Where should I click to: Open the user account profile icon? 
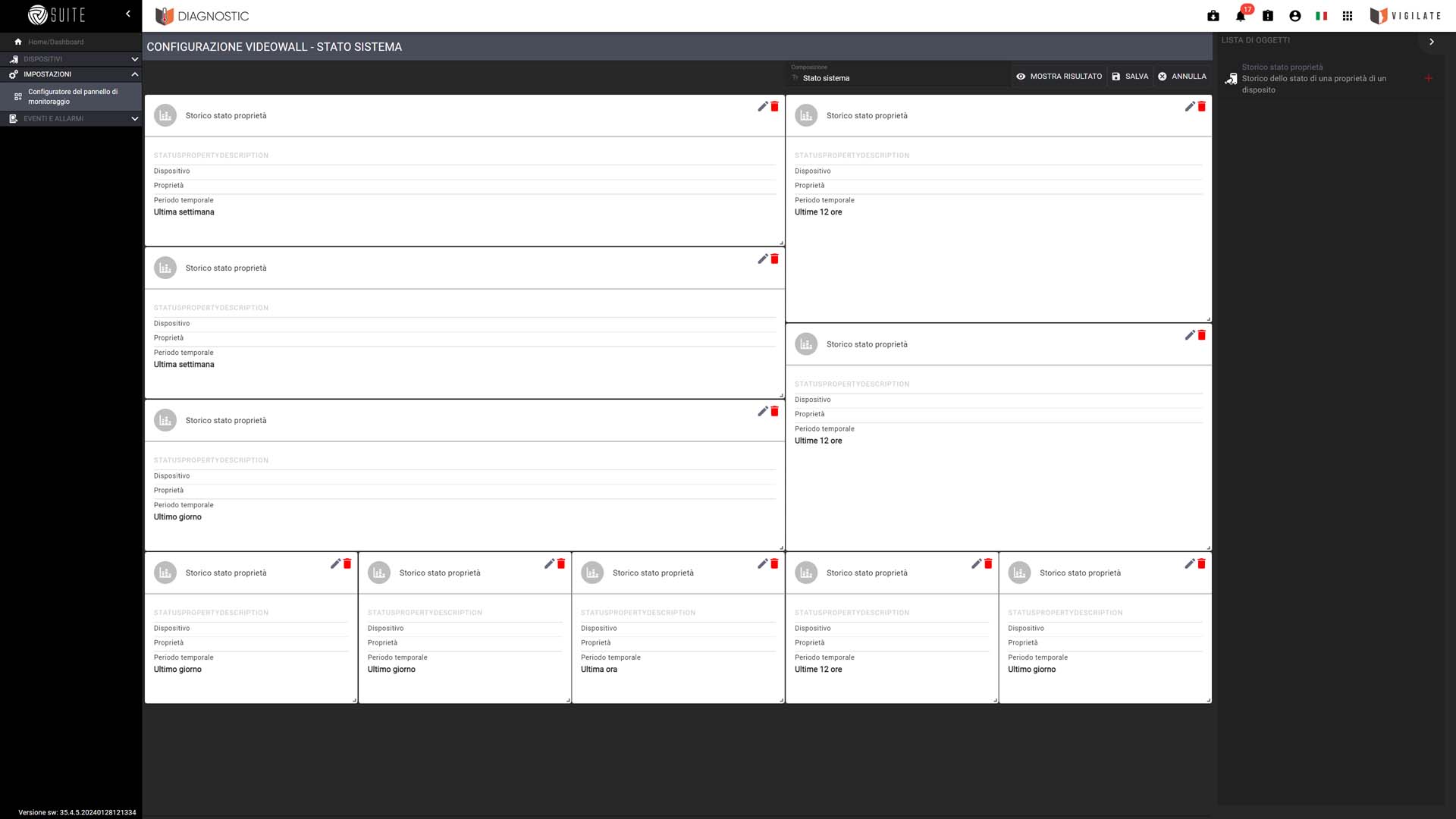click(x=1295, y=16)
